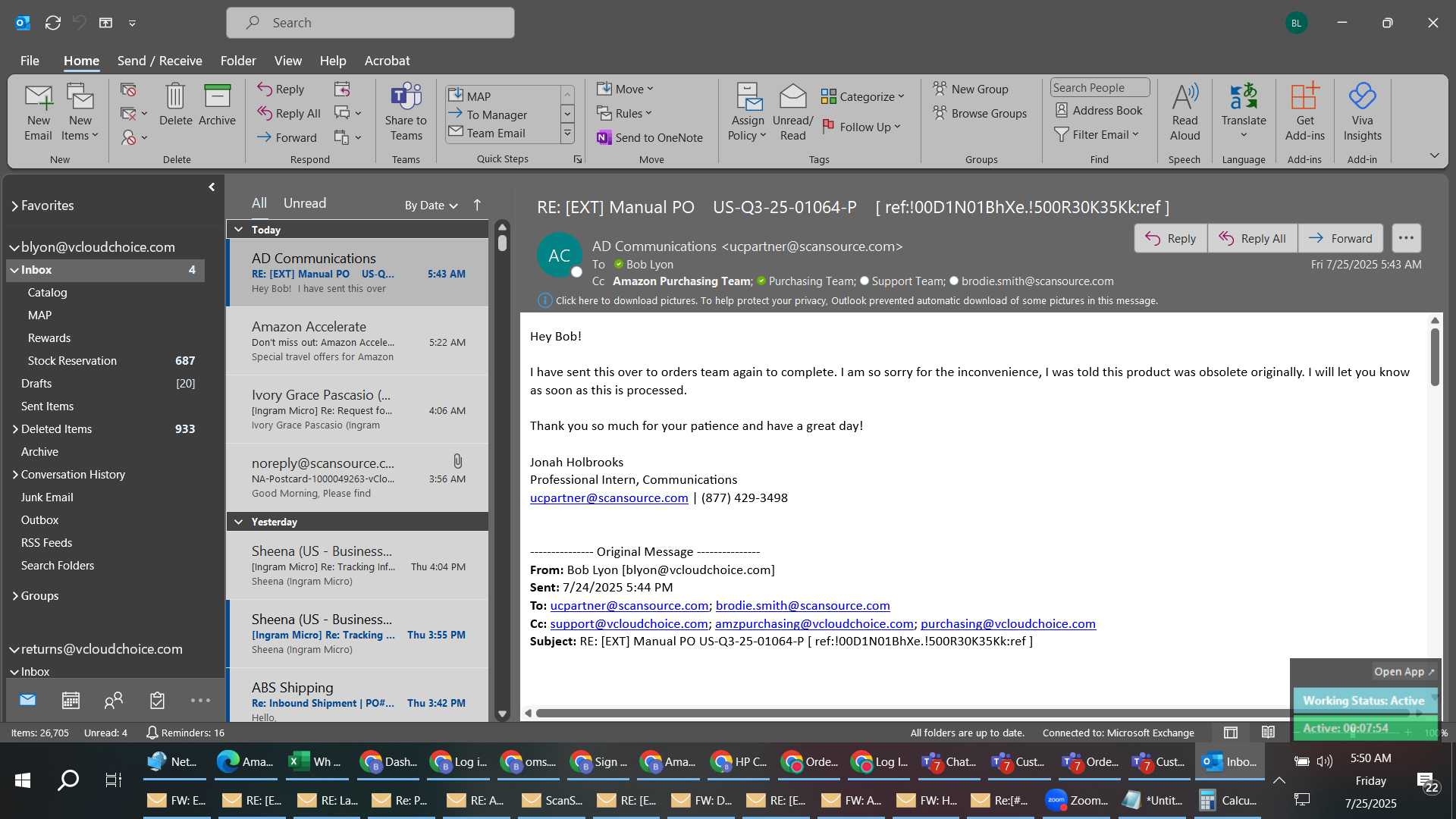Screen dimensions: 1456x819
Task: Click Reply button in reading pane
Action: [1170, 238]
